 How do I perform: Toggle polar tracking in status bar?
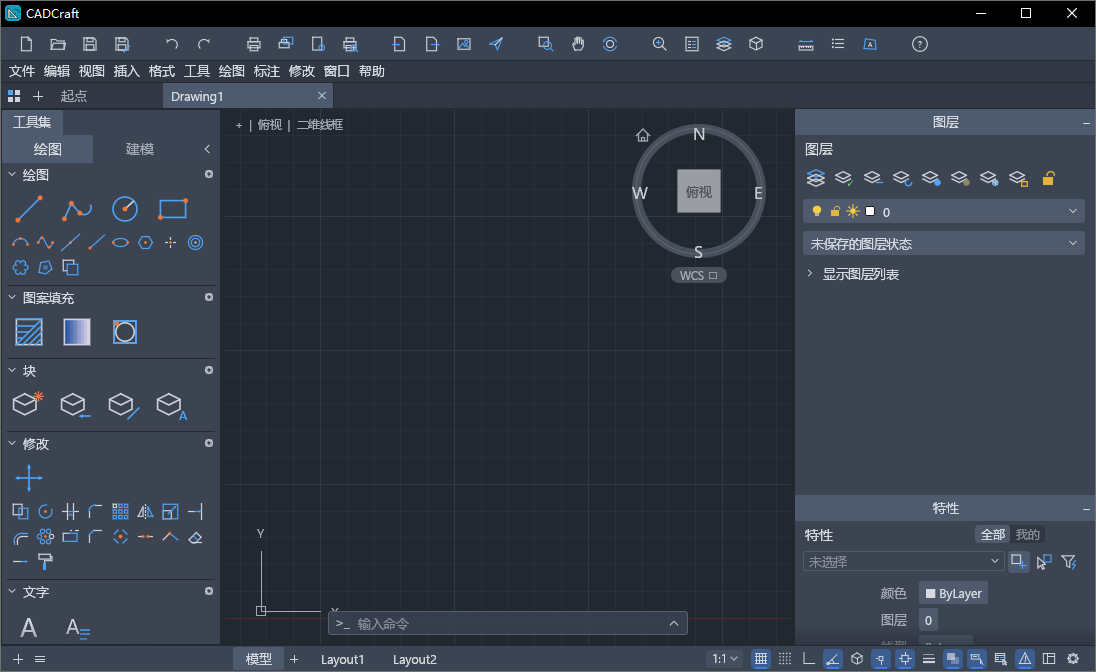(x=832, y=659)
